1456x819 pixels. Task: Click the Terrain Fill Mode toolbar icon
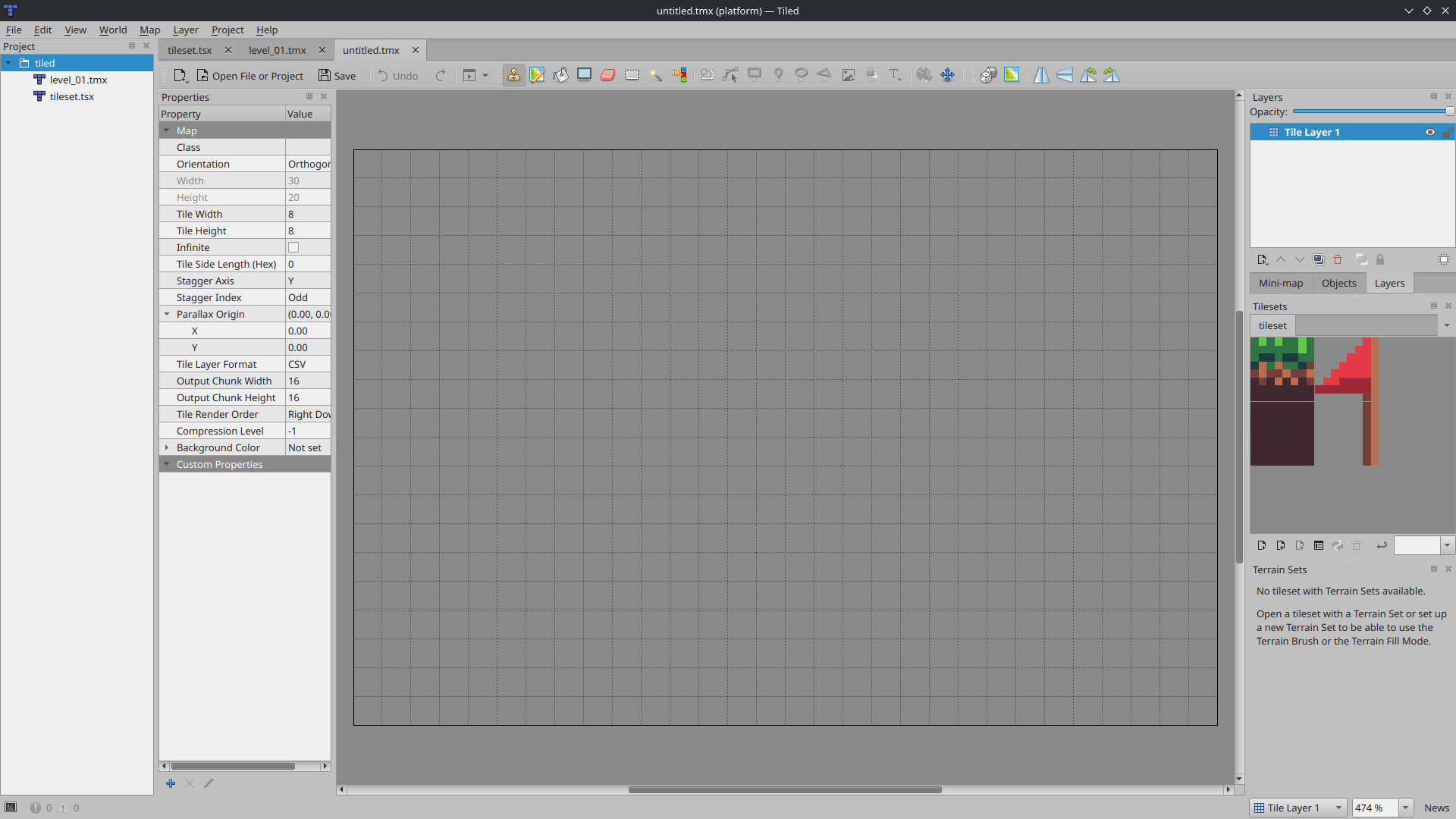click(1012, 75)
